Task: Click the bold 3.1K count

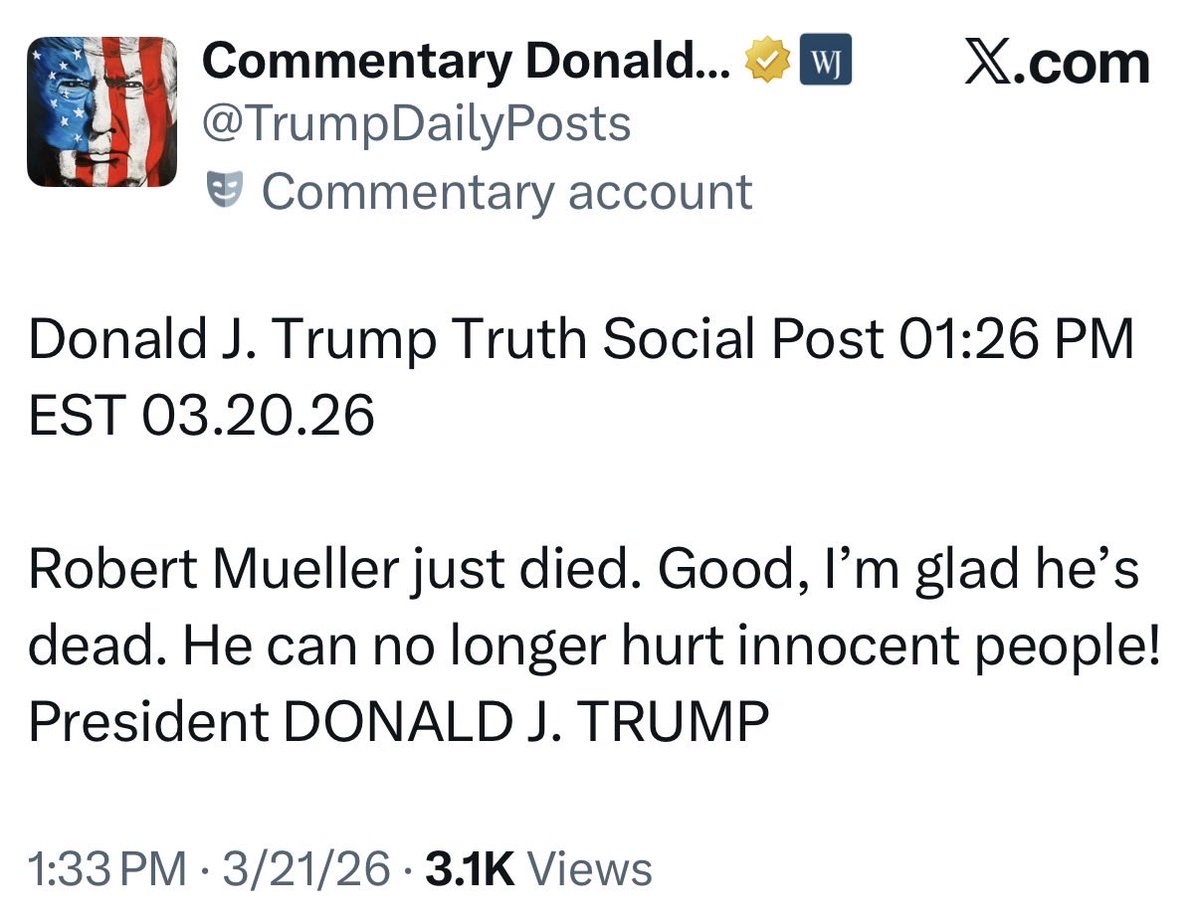Action: (x=470, y=870)
